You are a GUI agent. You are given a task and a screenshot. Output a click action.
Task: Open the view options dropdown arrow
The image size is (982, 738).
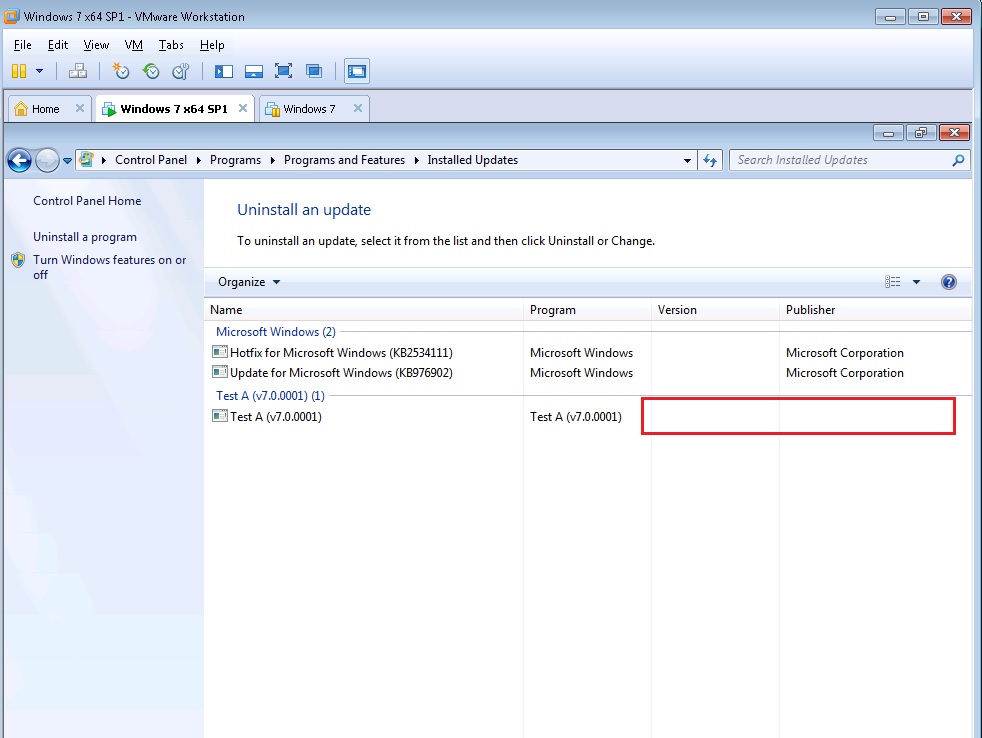(x=916, y=282)
